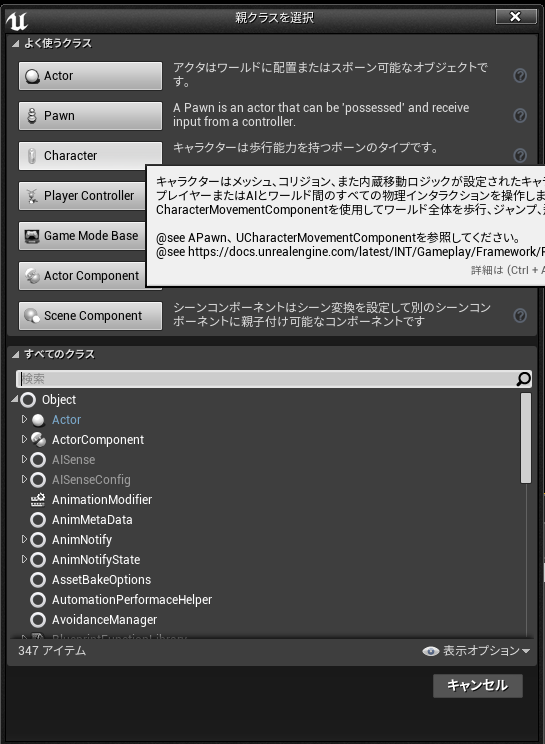Collapse the すべてのクラス section
The height and width of the screenshot is (744, 545).
pyautogui.click(x=15, y=354)
